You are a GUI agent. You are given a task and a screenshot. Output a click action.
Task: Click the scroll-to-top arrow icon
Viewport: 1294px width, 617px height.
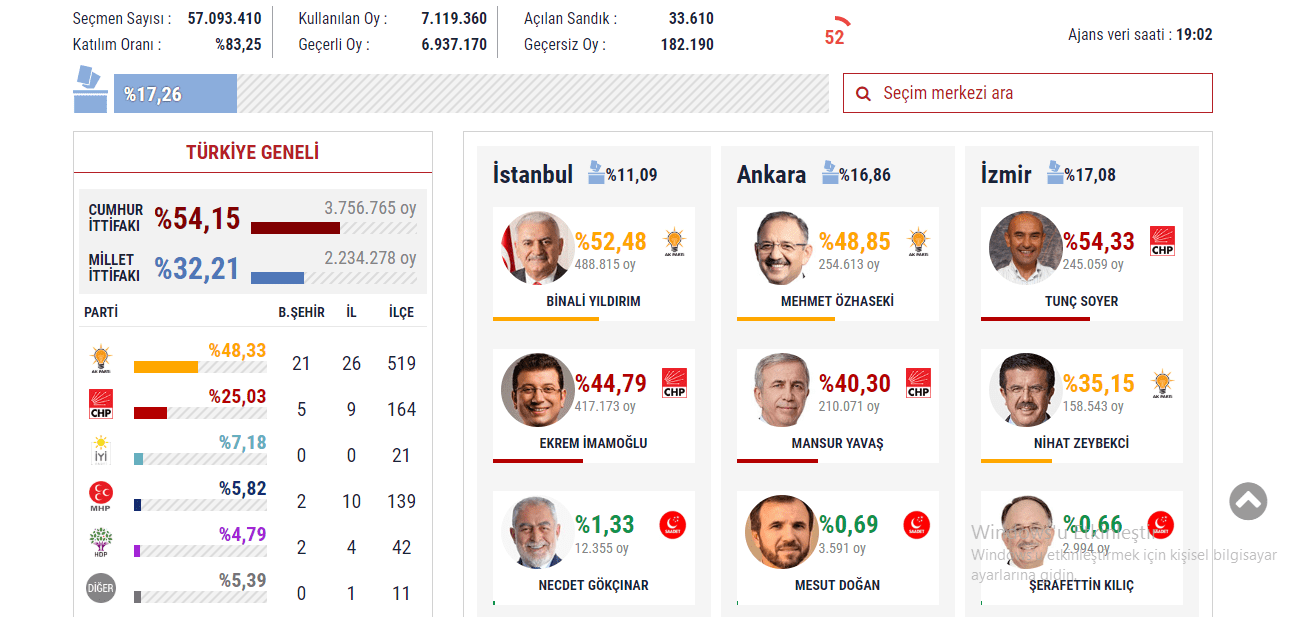[x=1248, y=502]
